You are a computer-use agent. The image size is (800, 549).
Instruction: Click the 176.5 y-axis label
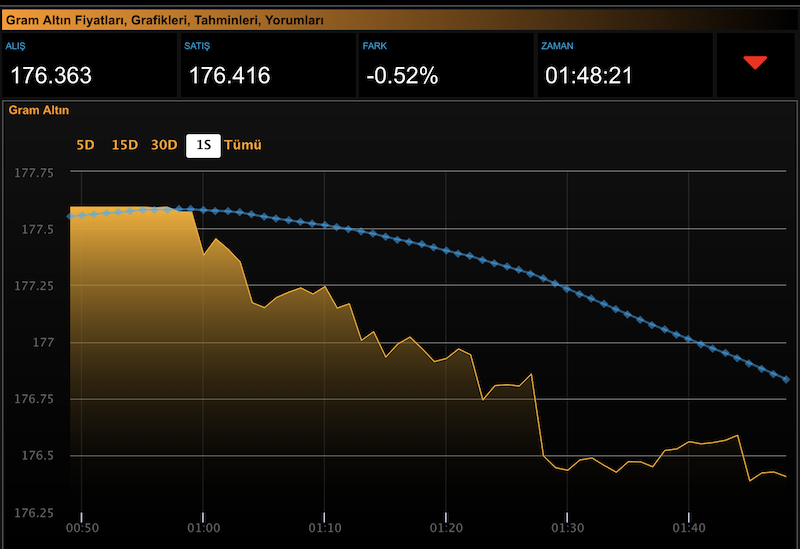(x=37, y=455)
